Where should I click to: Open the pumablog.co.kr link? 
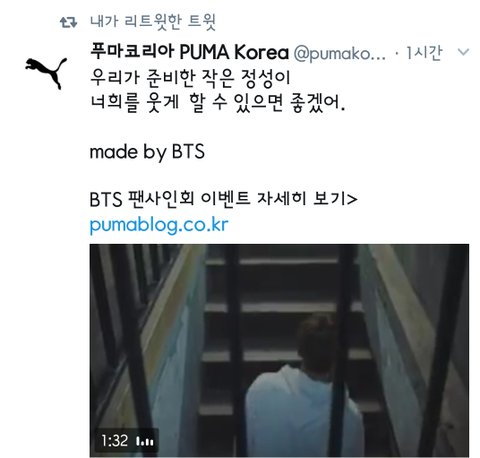pyautogui.click(x=159, y=225)
